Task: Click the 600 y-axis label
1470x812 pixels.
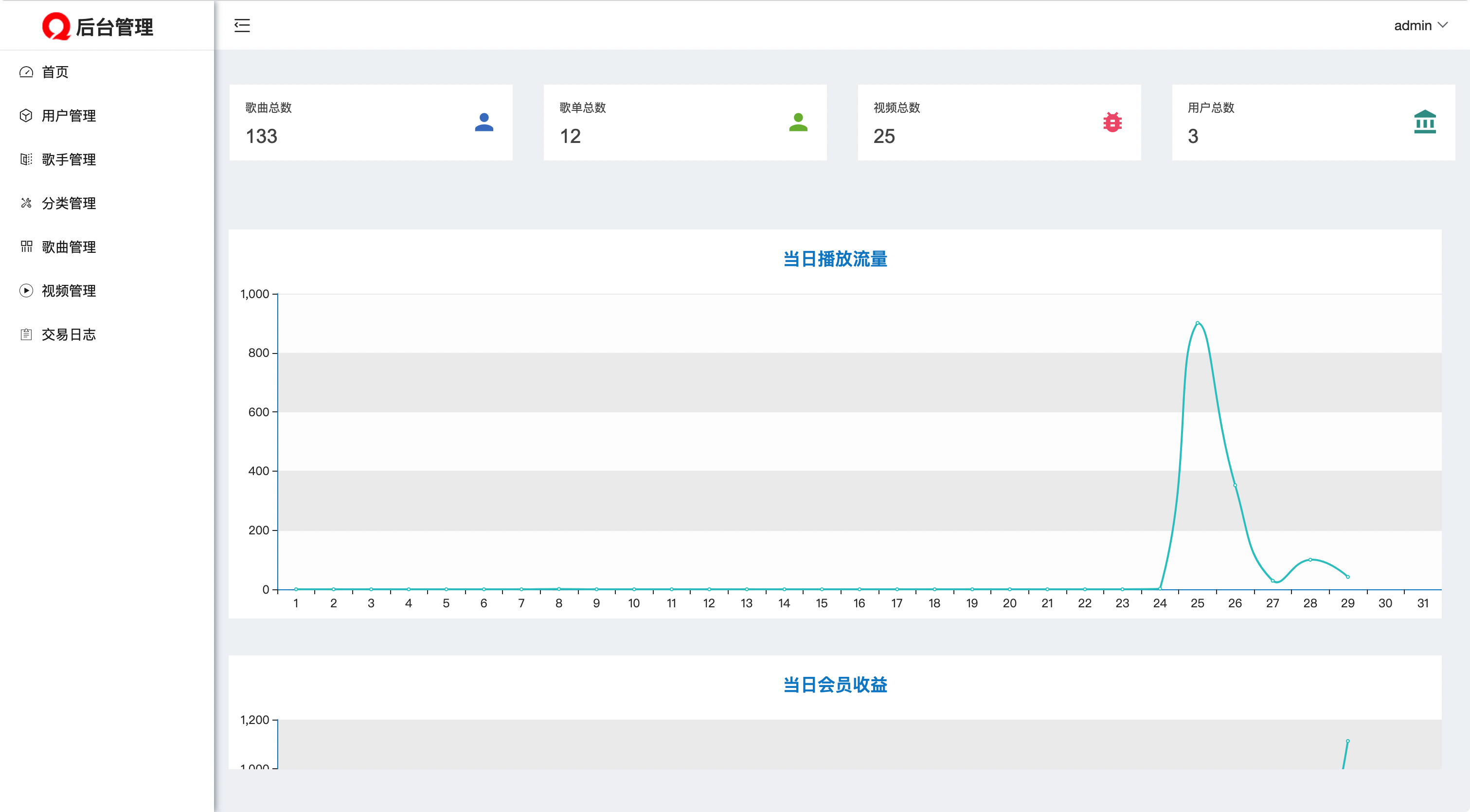Action: click(x=258, y=412)
